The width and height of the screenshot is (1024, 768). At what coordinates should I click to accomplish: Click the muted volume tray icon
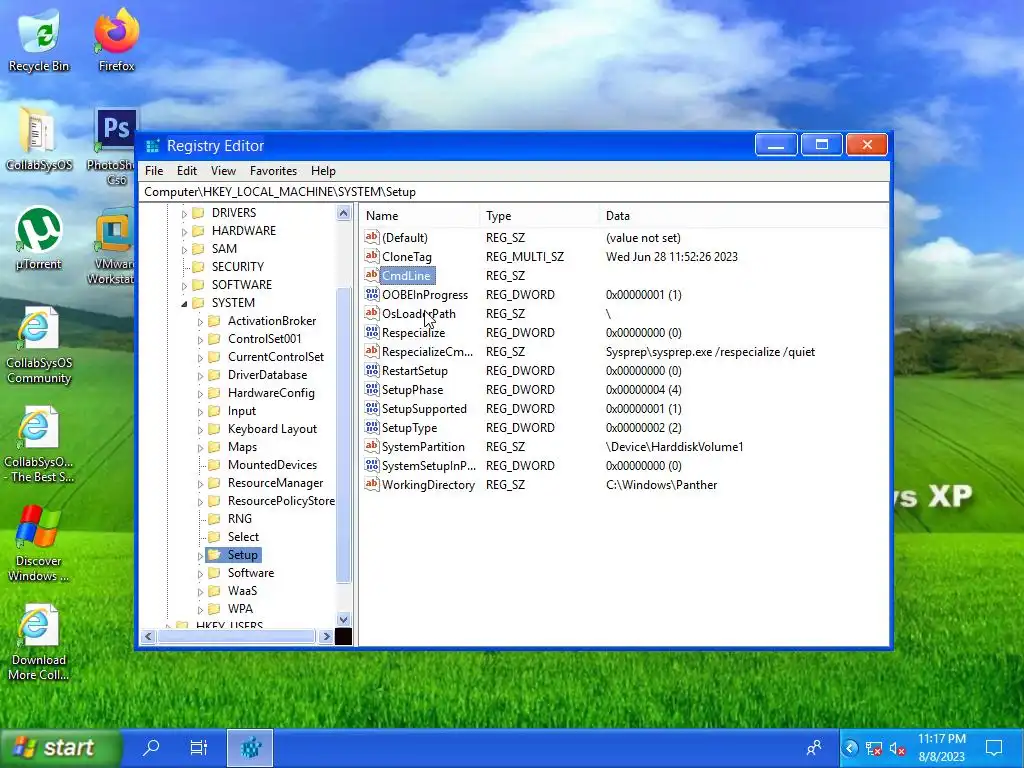coord(897,748)
